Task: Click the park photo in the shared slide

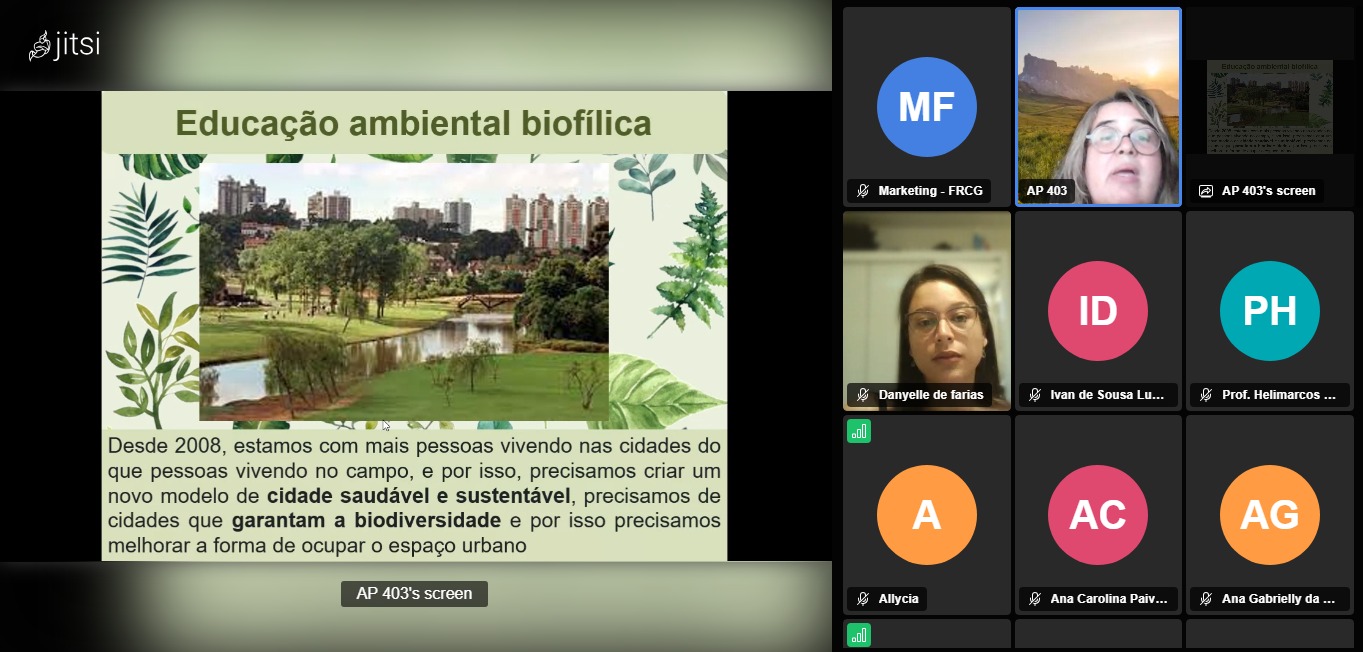Action: (x=404, y=291)
